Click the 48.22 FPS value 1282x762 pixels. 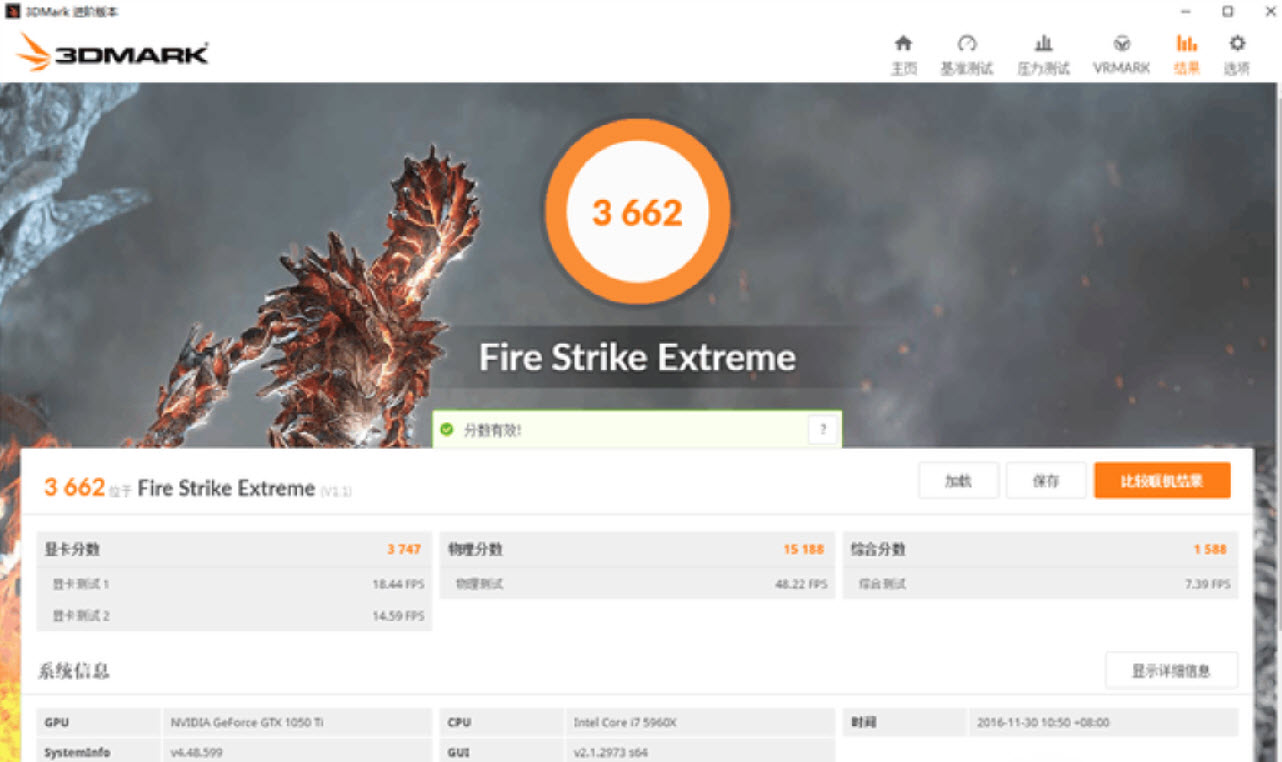[x=802, y=584]
